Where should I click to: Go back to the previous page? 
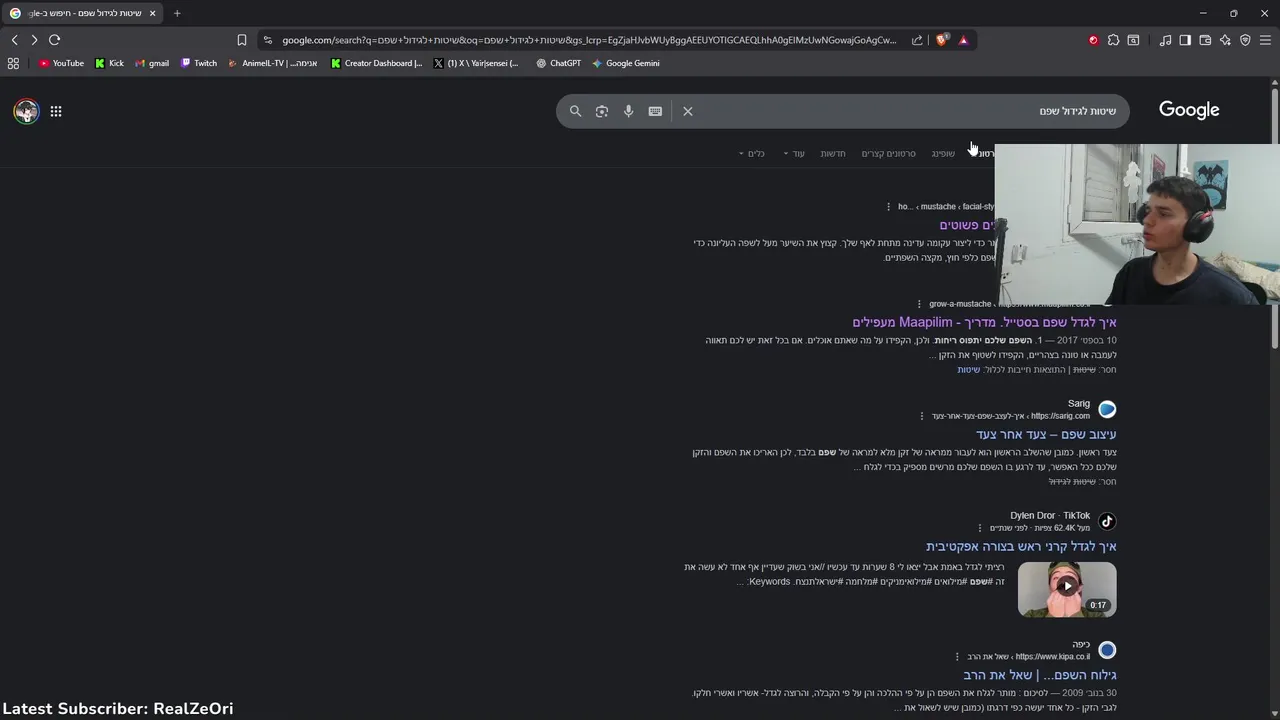(14, 40)
